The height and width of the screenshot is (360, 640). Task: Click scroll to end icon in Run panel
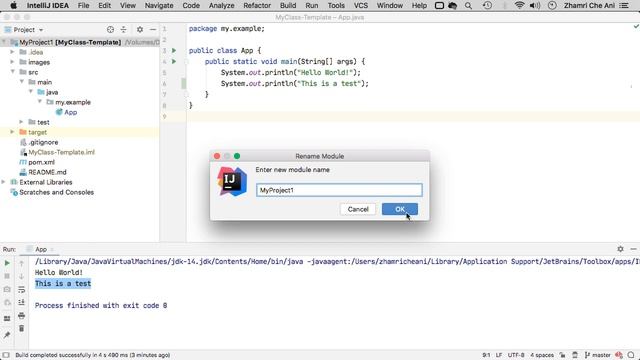tap(21, 302)
